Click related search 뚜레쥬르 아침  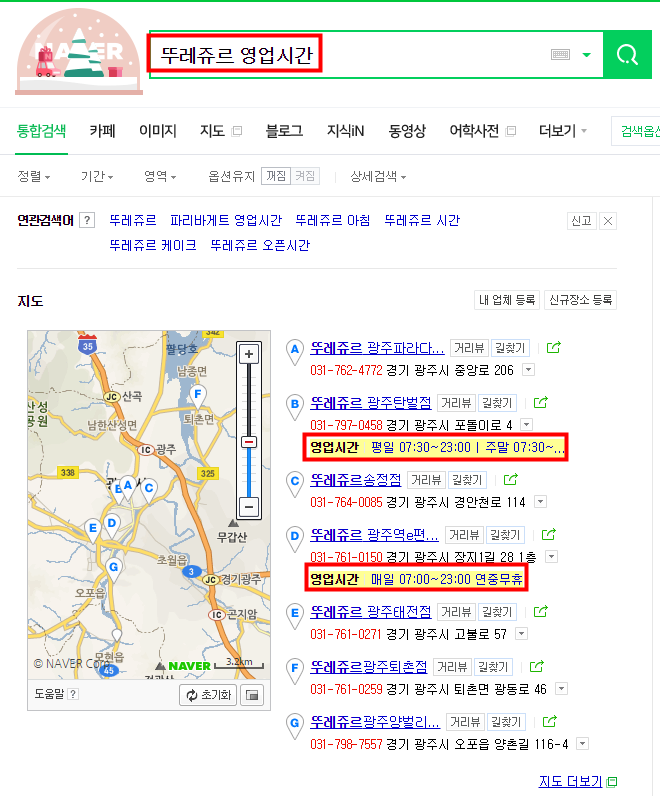click(x=333, y=220)
